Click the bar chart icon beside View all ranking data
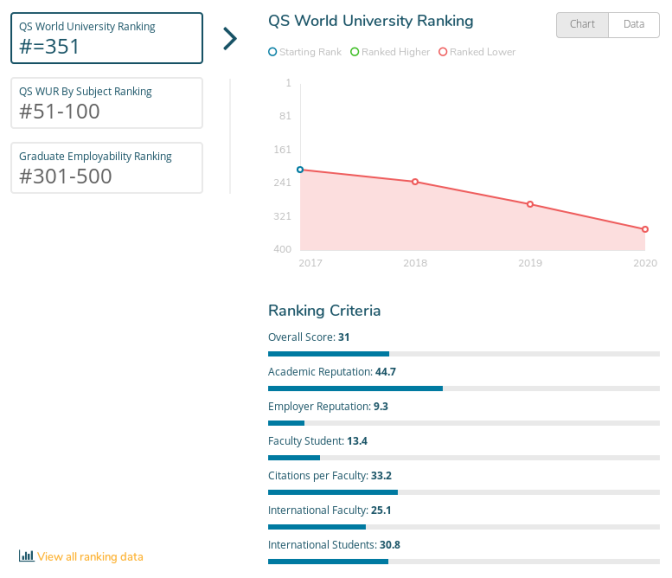 (26, 556)
